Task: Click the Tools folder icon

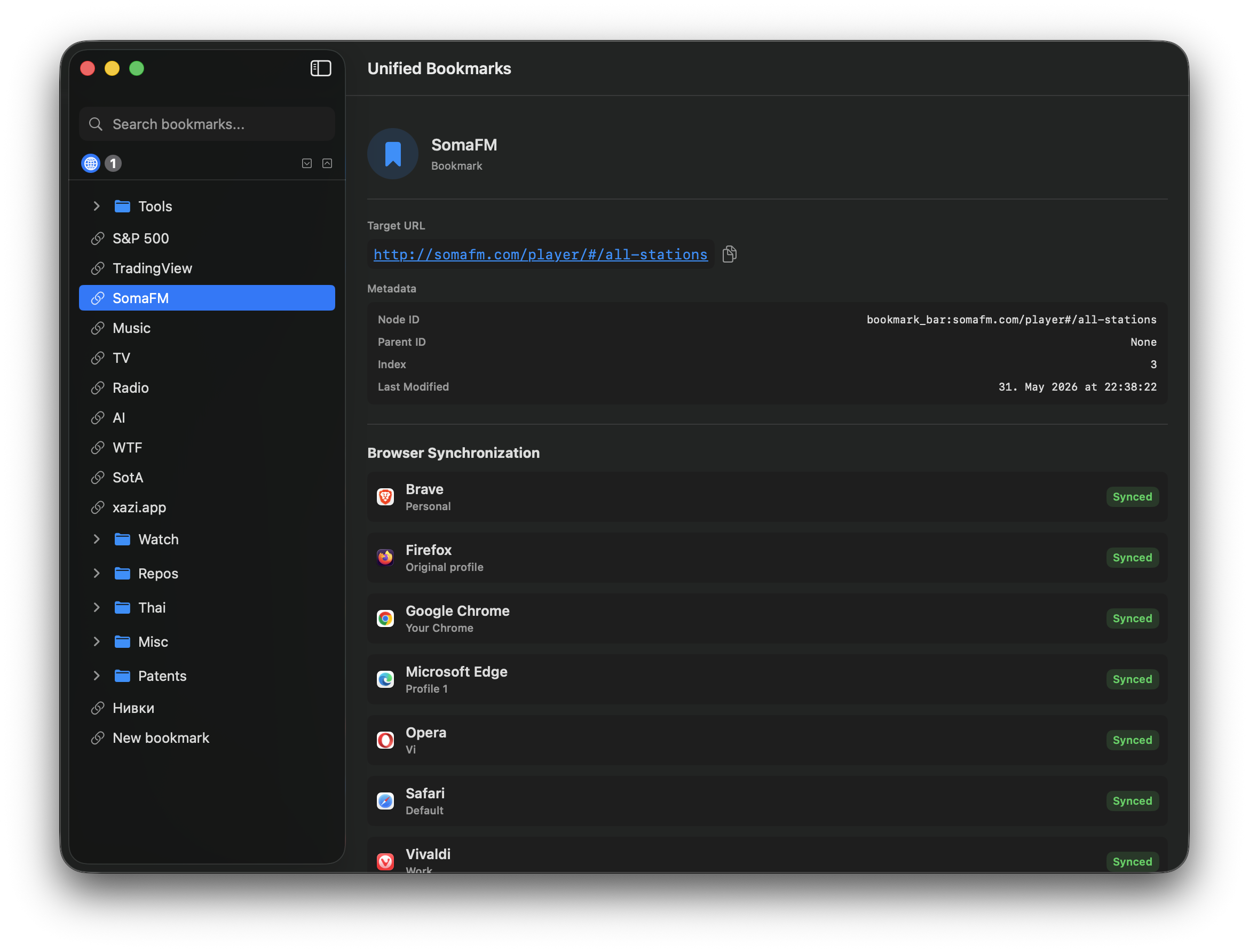Action: (x=122, y=207)
